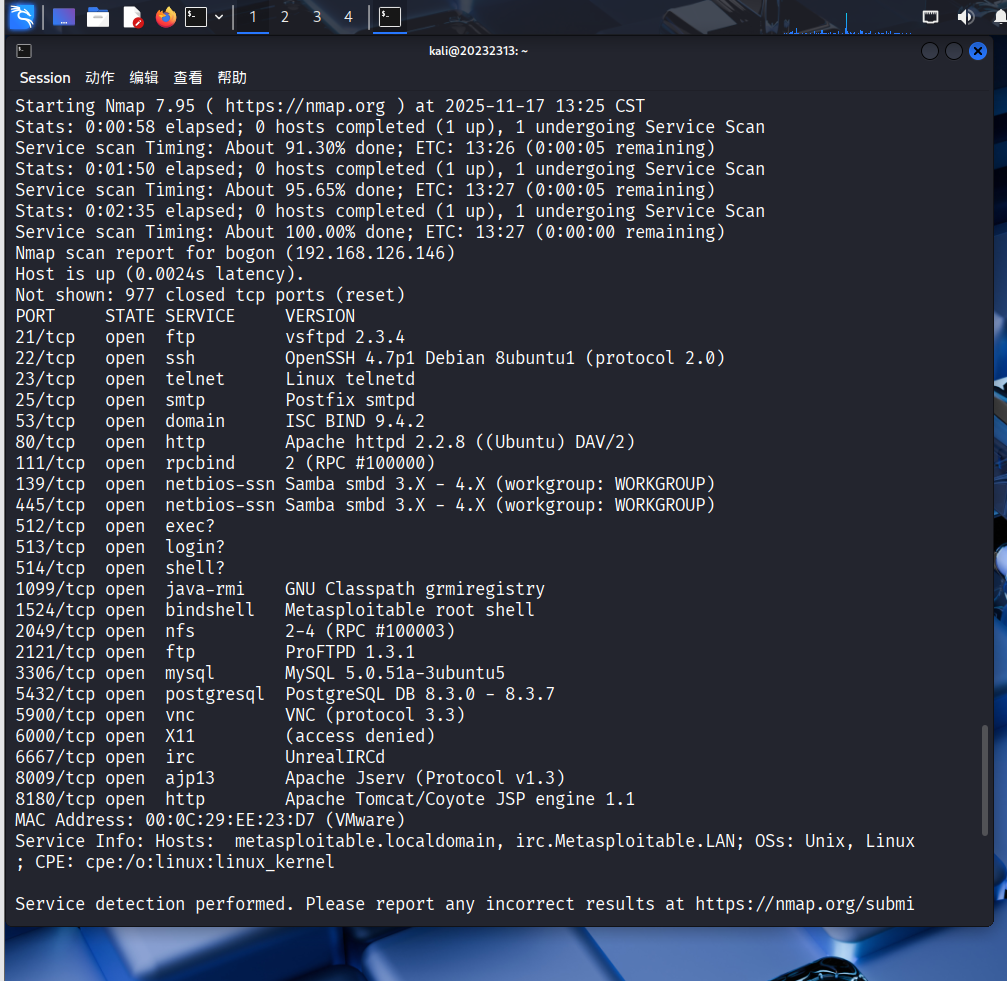This screenshot has width=1007, height=981.
Task: Click 'Apache Jserv (Protocol v1.3)' text
Action: (x=425, y=778)
